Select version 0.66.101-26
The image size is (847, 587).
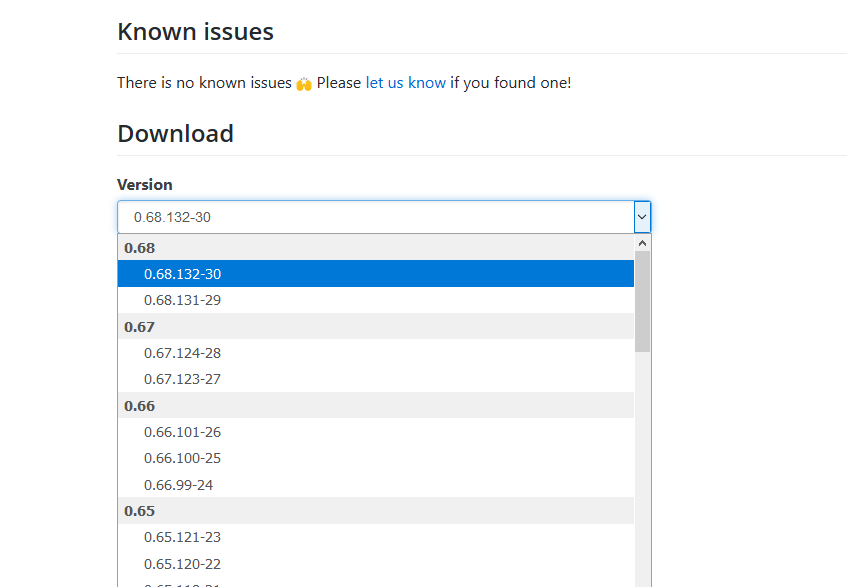coord(375,432)
